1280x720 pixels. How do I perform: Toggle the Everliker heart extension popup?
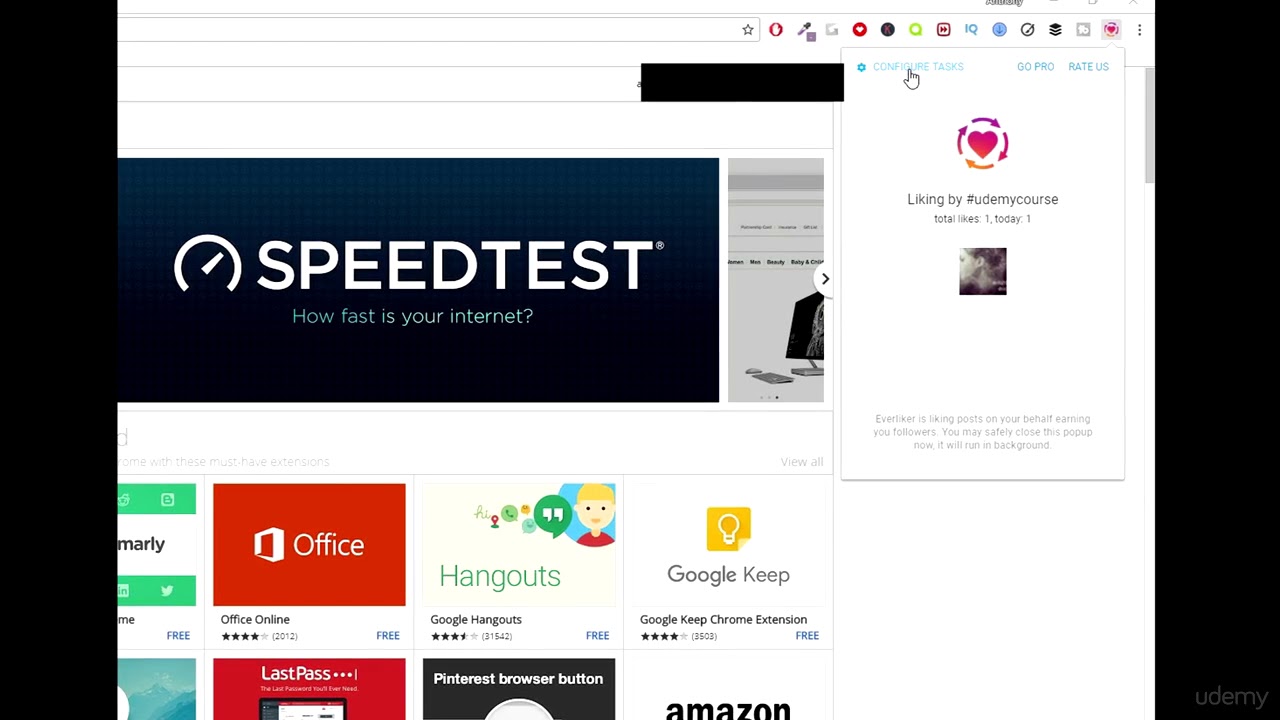(x=1112, y=30)
